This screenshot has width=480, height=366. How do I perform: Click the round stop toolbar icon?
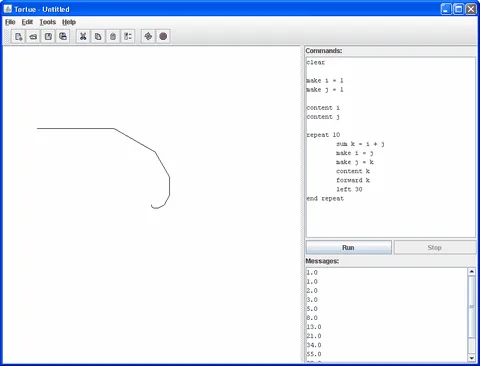point(163,36)
